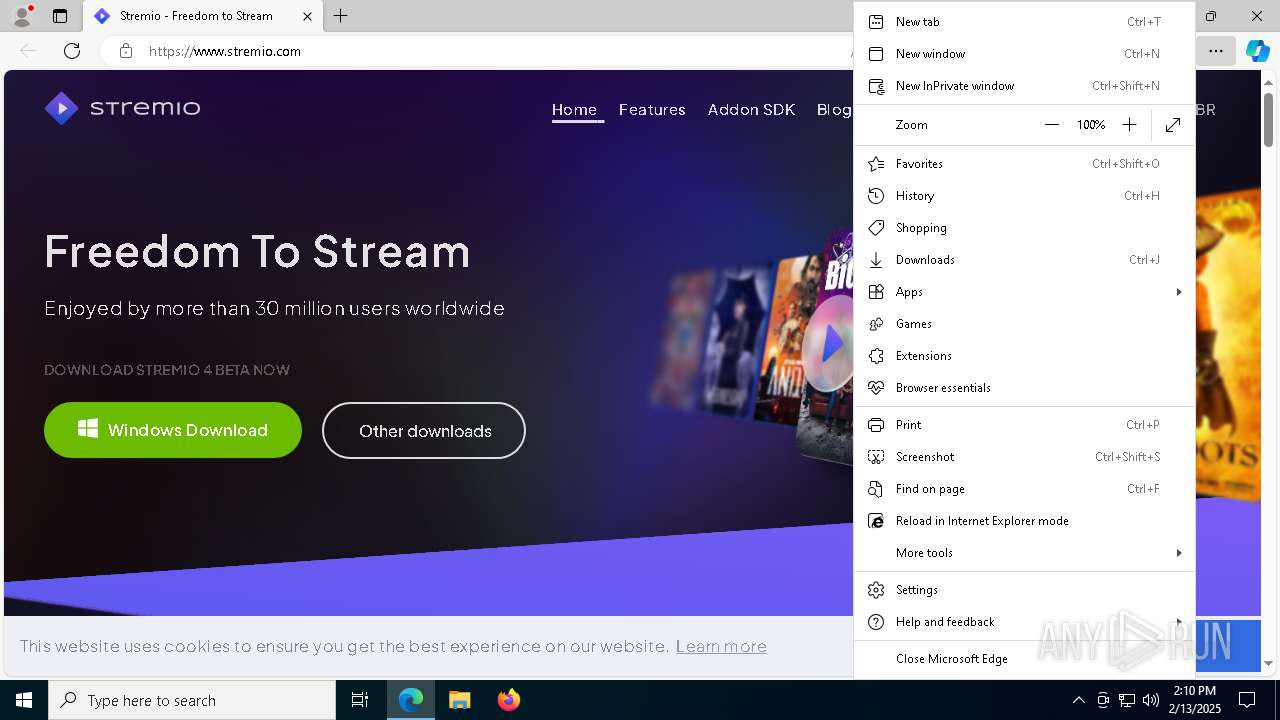Click the Other downloads button

[x=424, y=431]
